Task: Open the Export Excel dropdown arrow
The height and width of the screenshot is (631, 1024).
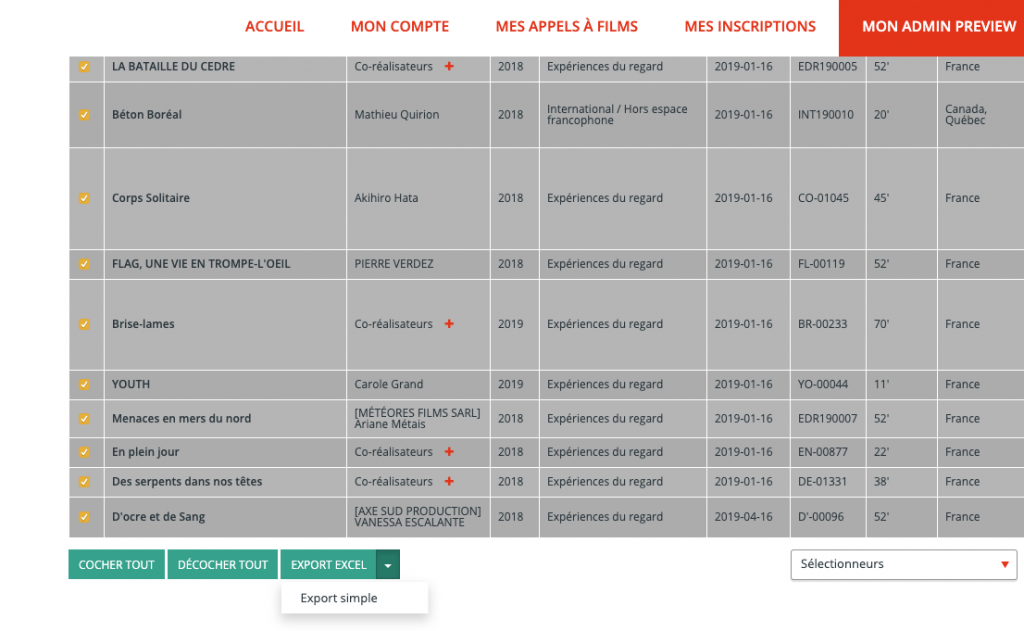Action: 388,565
